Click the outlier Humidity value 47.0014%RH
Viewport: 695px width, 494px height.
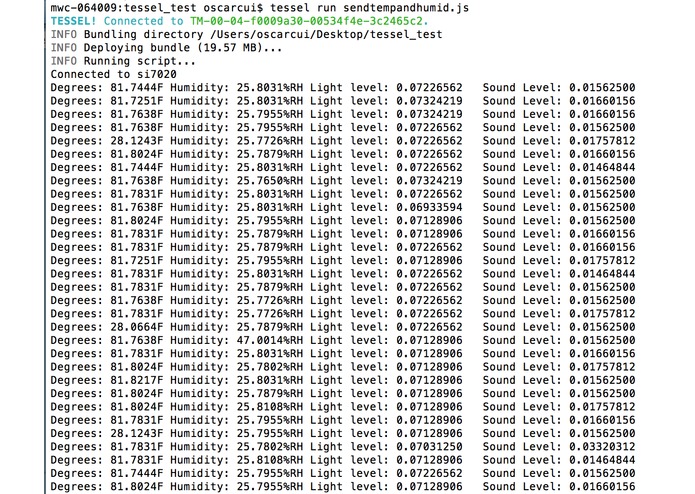[269, 340]
